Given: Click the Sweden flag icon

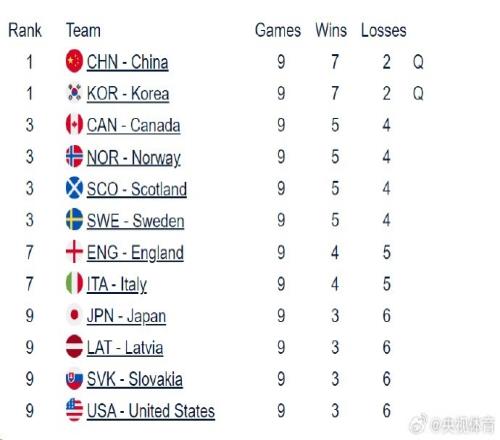Looking at the screenshot, I should coord(74,219).
